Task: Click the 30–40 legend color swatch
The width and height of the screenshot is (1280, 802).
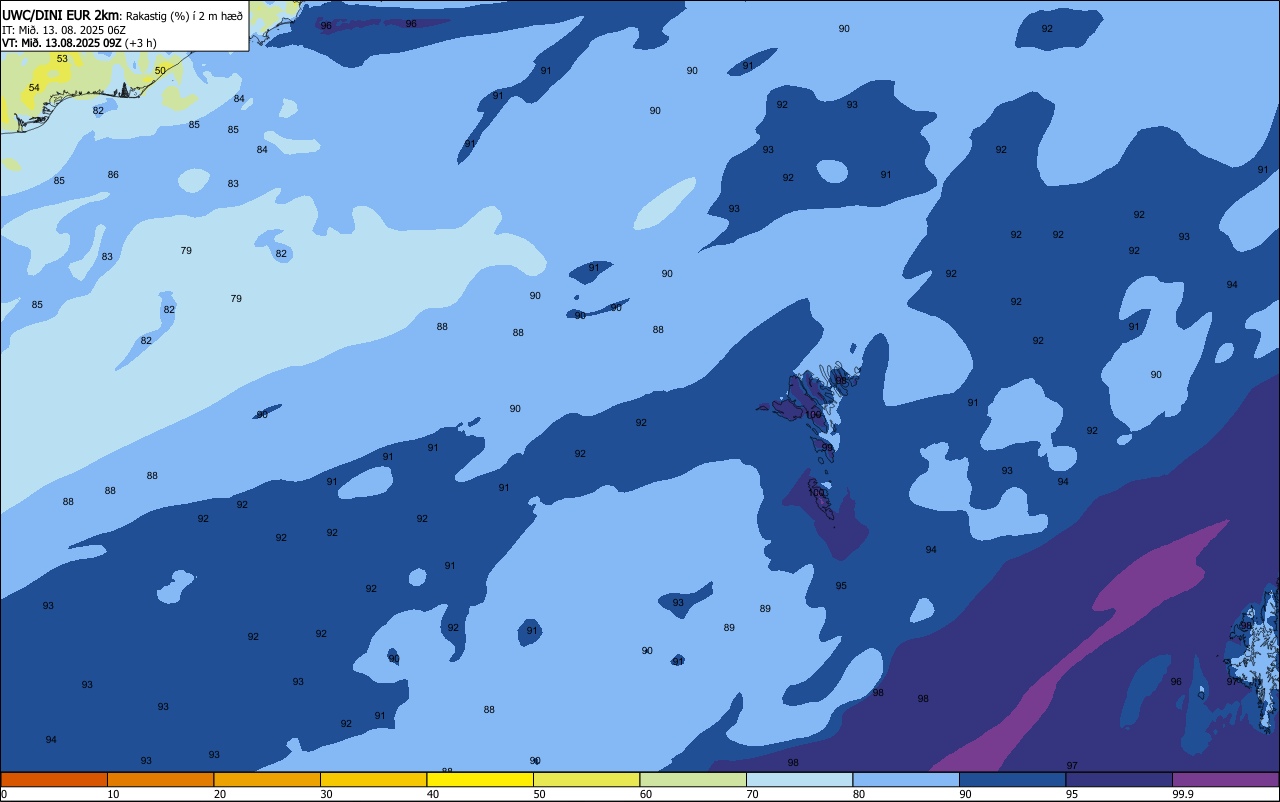Action: [x=373, y=779]
